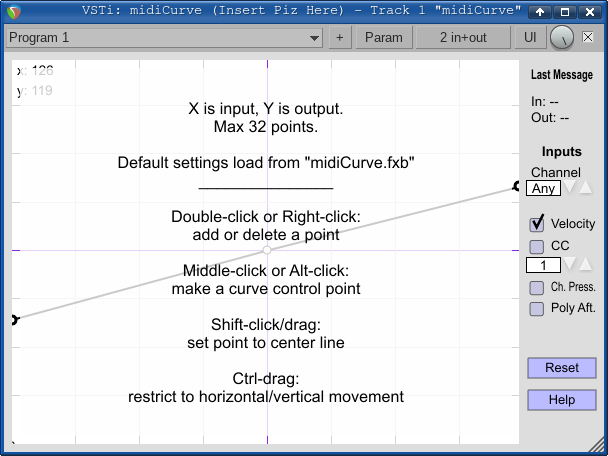
Task: Click the 'Max 32 points.' text
Action: [266, 126]
